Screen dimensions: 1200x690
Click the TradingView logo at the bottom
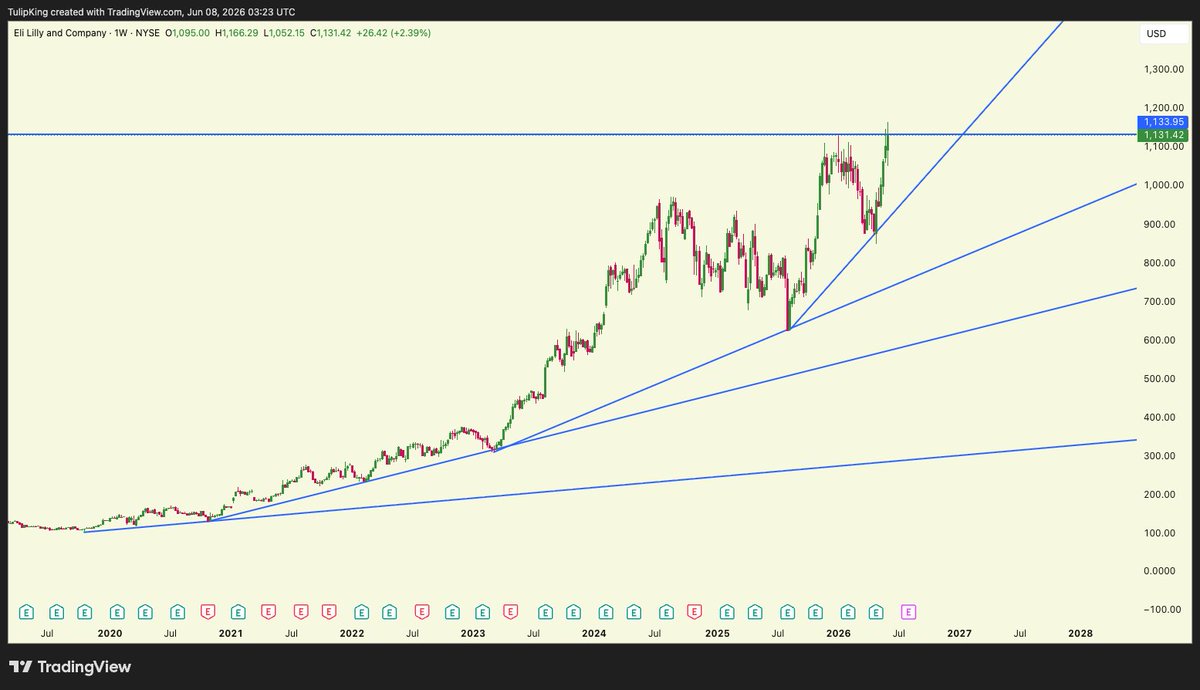click(70, 667)
